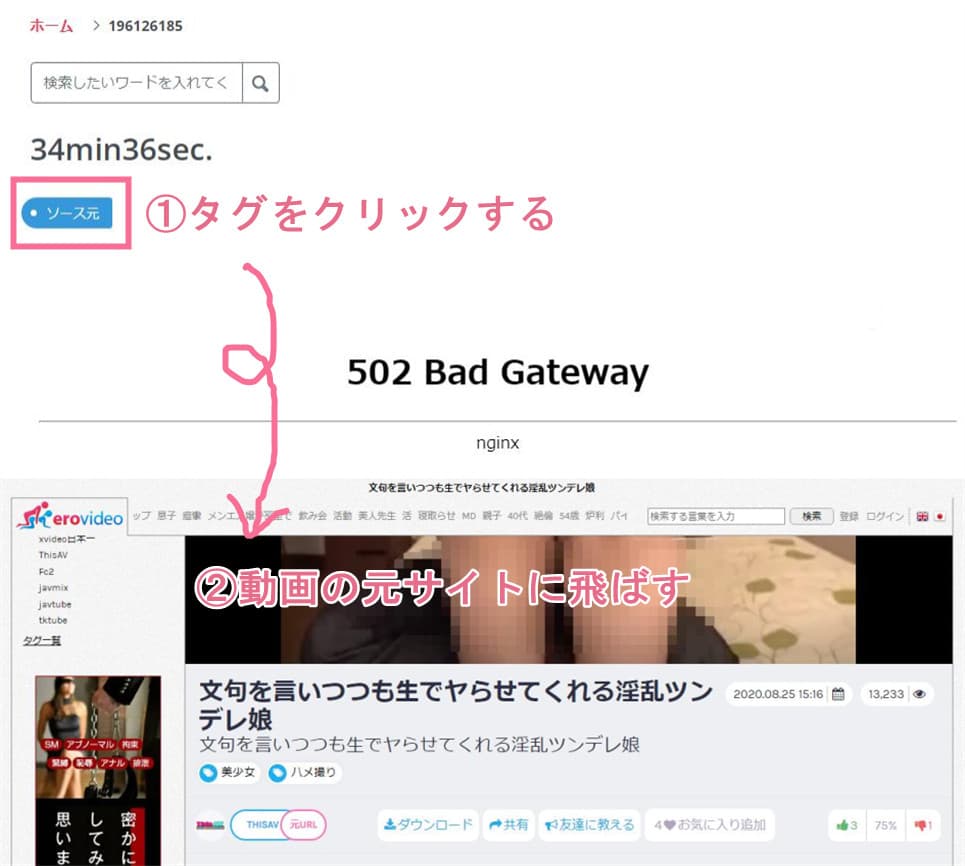Click the 共有 share button

pos(508,825)
